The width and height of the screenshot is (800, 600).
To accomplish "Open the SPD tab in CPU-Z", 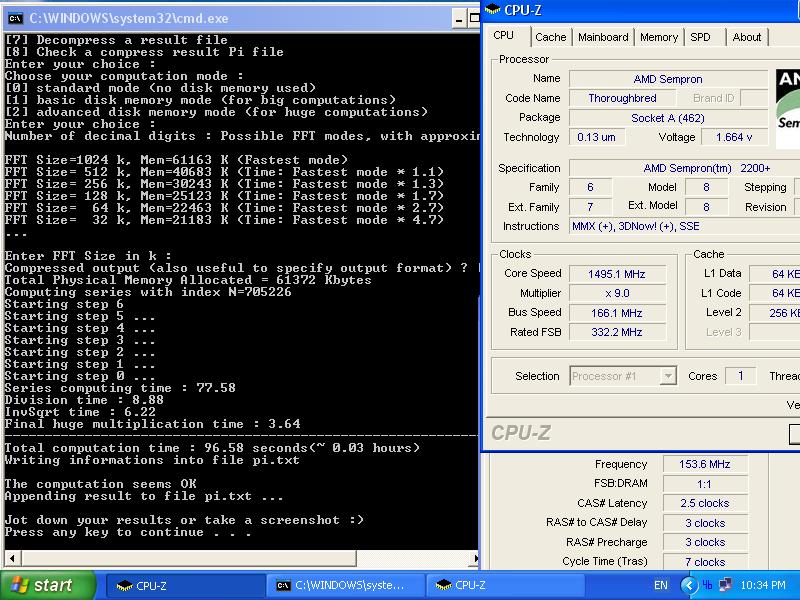I will [x=701, y=37].
